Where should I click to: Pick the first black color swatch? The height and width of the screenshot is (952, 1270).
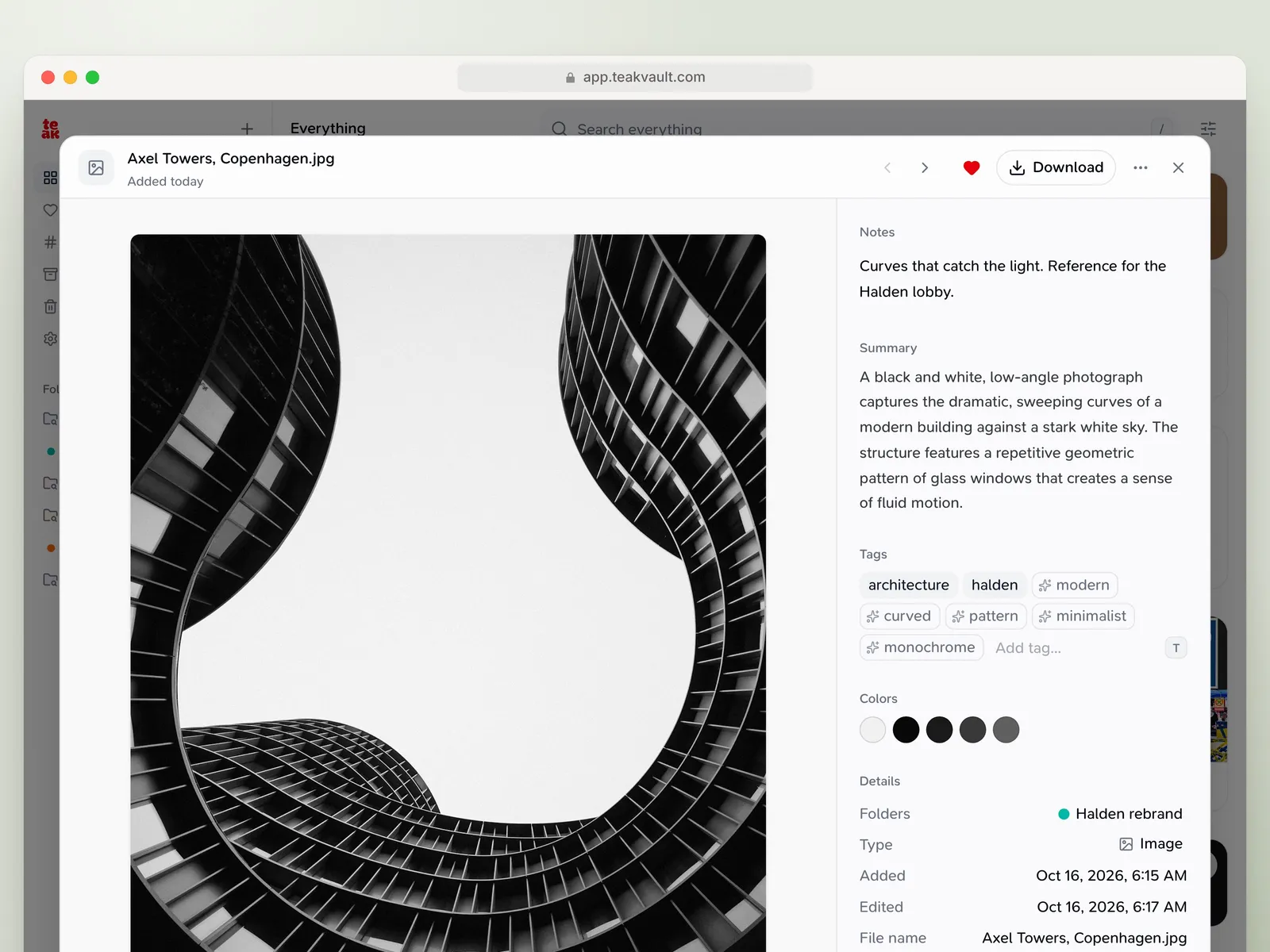point(906,730)
